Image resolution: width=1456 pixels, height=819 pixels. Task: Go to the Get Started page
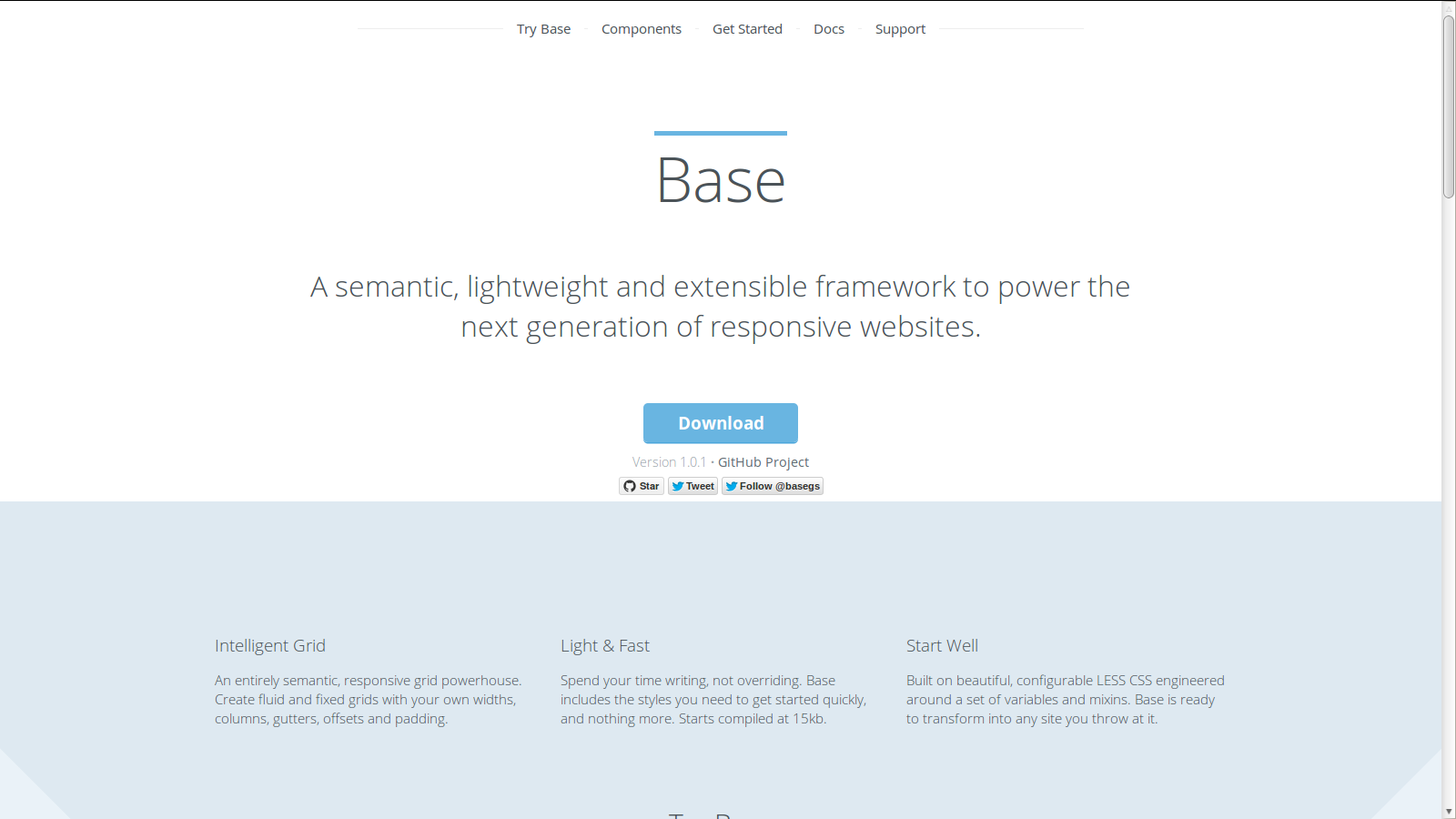(747, 29)
